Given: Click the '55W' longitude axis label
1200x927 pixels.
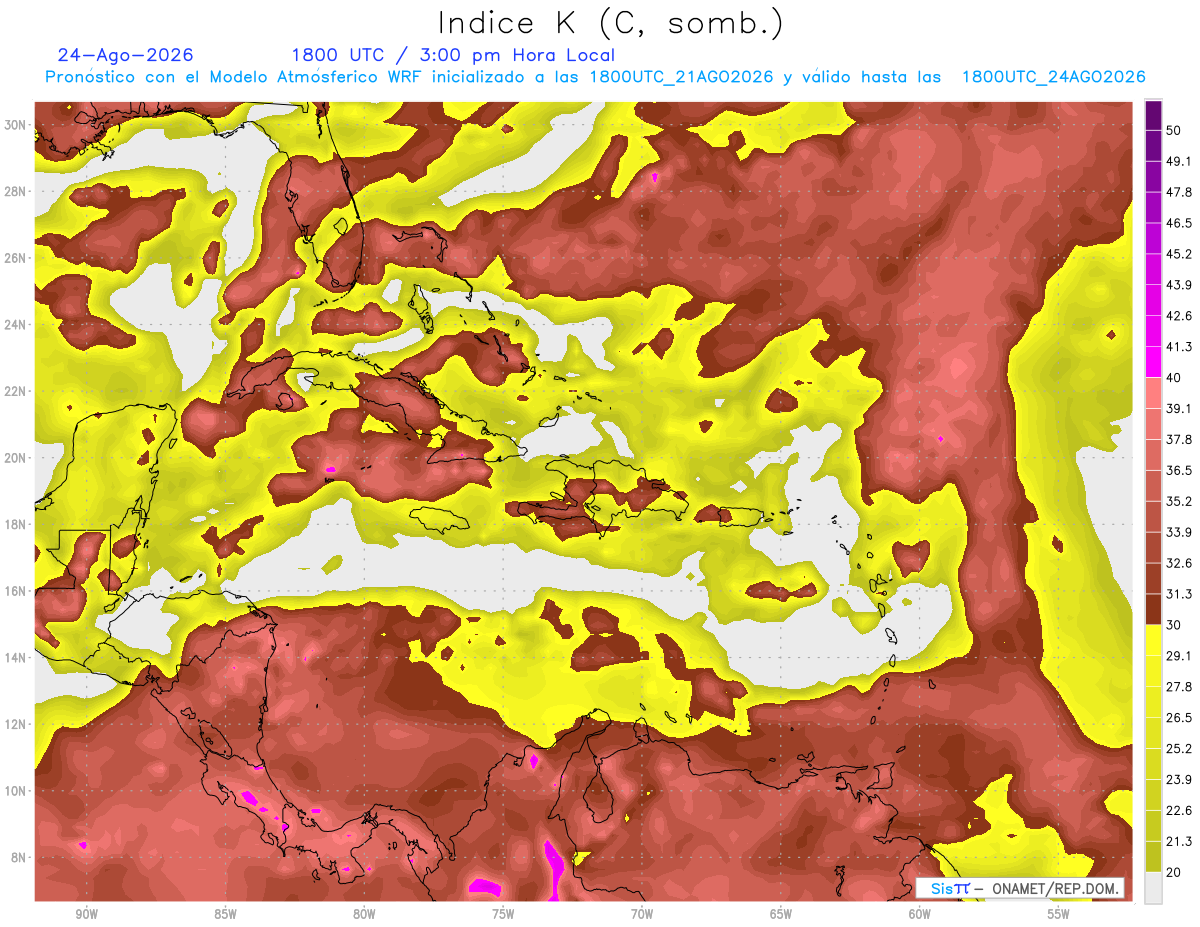Looking at the screenshot, I should click(1059, 914).
